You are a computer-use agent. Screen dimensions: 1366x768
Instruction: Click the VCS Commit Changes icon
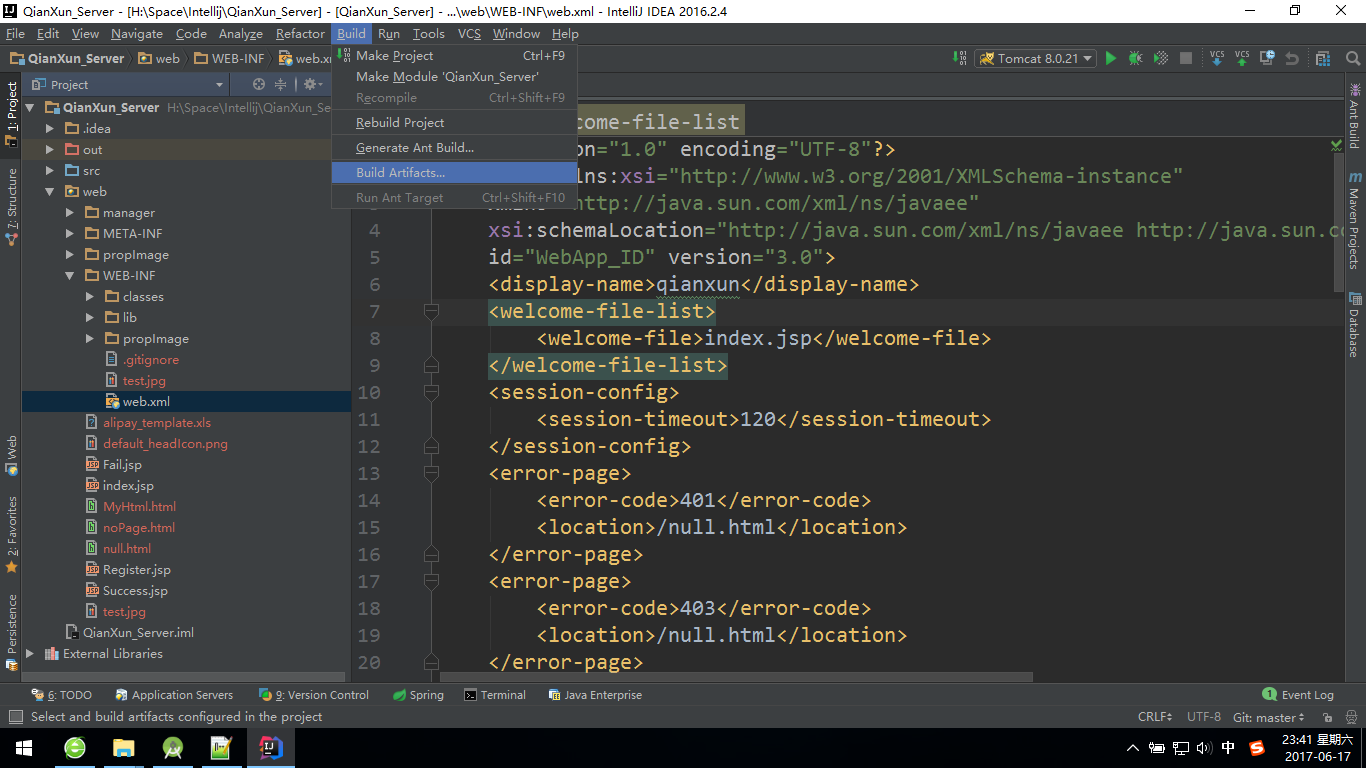(x=1242, y=59)
